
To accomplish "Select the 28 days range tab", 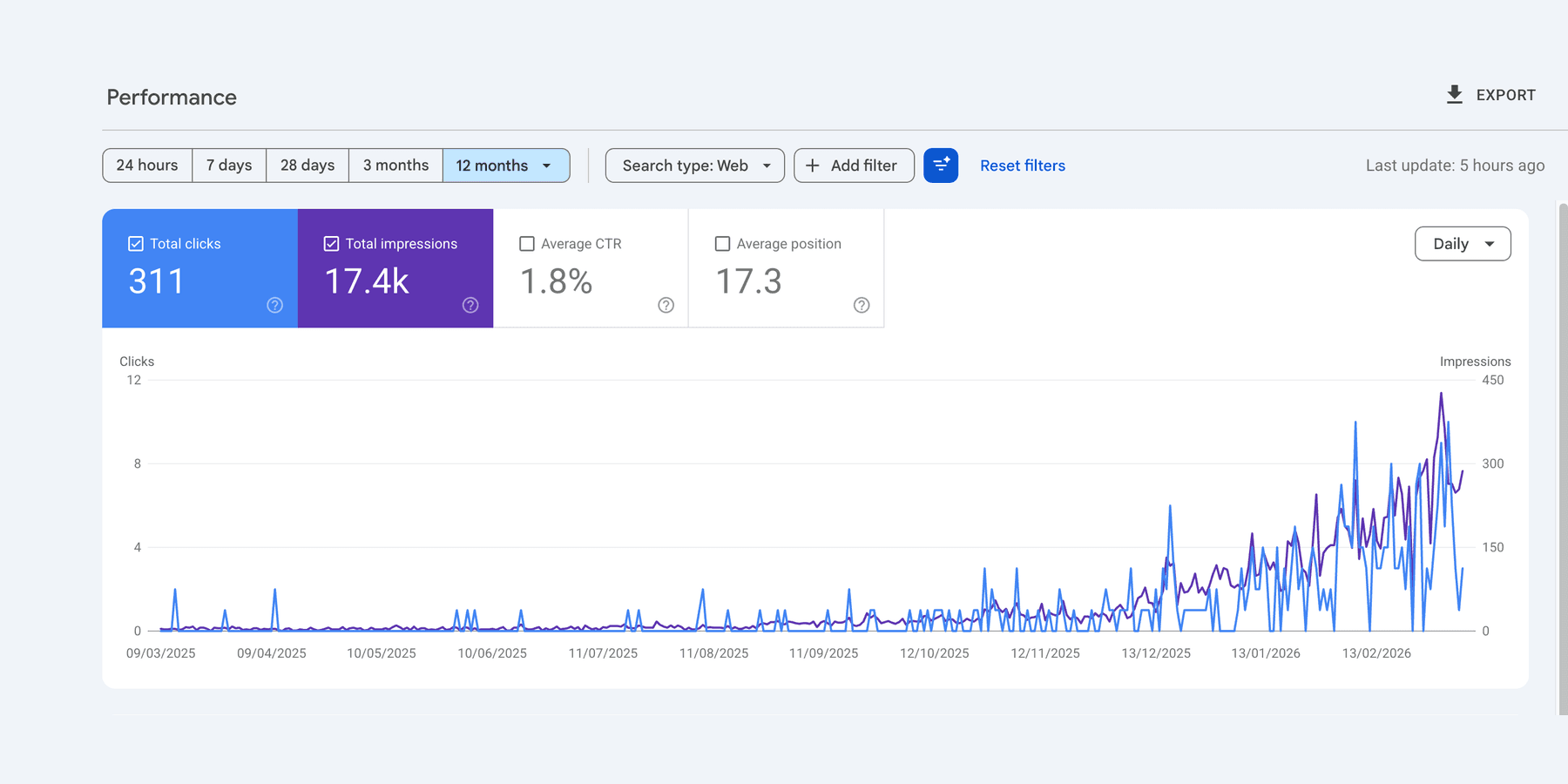I will click(x=308, y=166).
